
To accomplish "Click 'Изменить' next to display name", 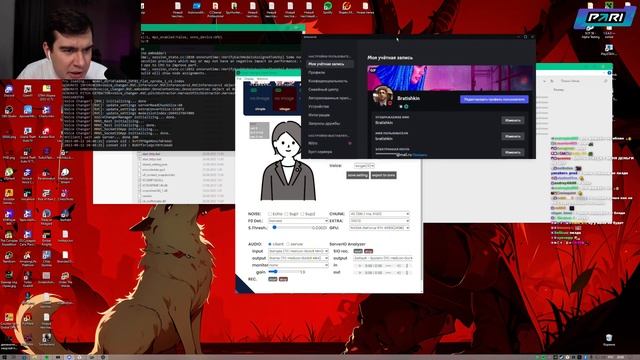I will click(x=512, y=120).
